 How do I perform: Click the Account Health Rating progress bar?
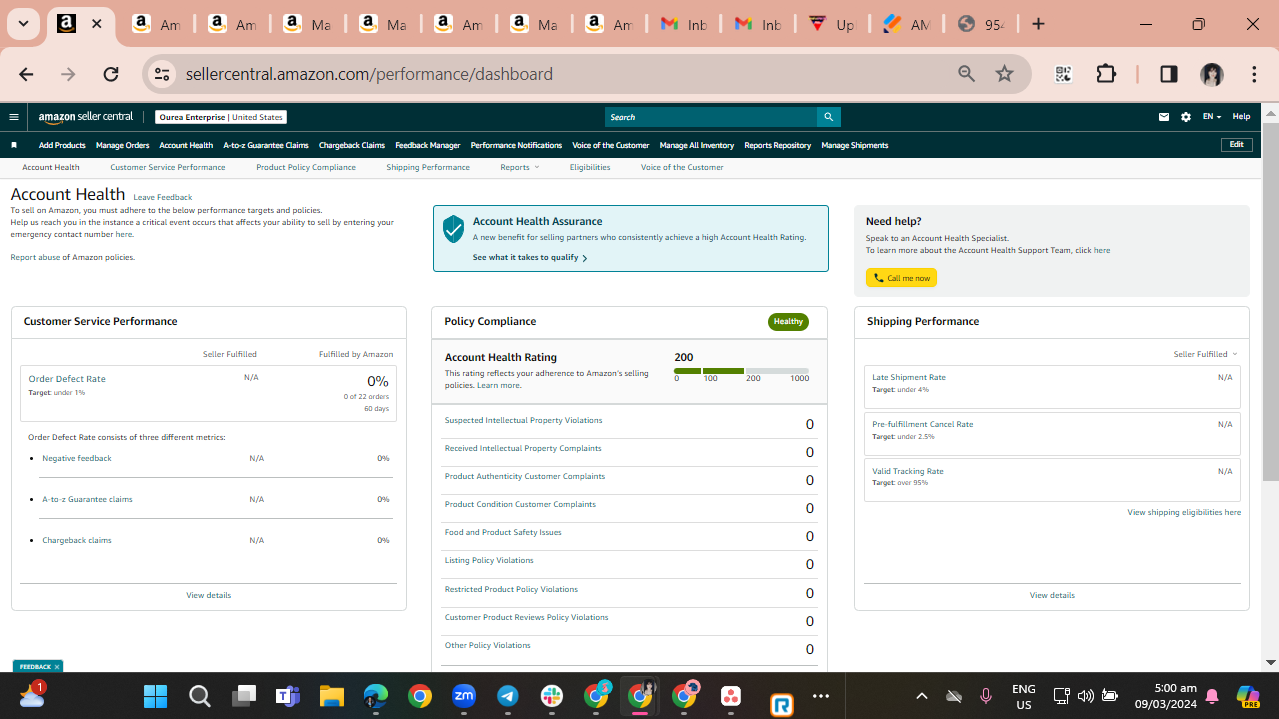742,371
